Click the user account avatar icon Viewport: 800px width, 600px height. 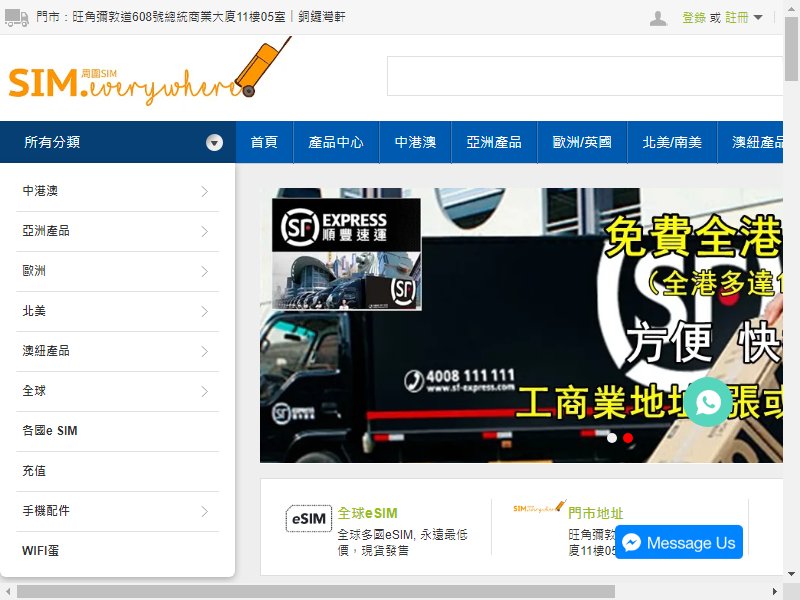coord(658,18)
